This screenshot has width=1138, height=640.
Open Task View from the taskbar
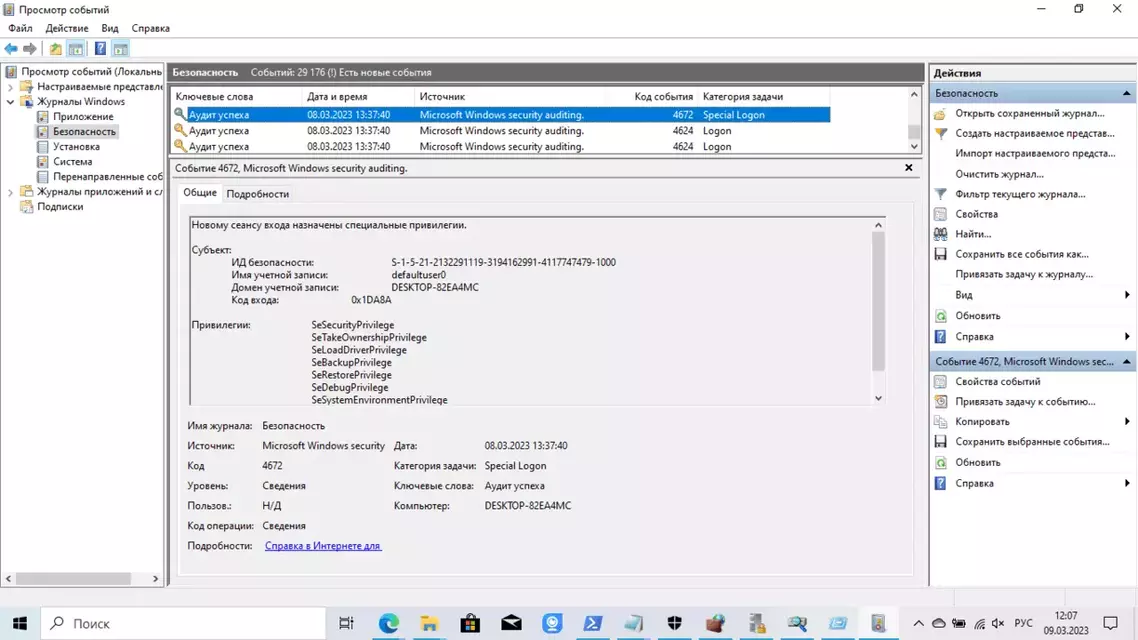pos(346,623)
